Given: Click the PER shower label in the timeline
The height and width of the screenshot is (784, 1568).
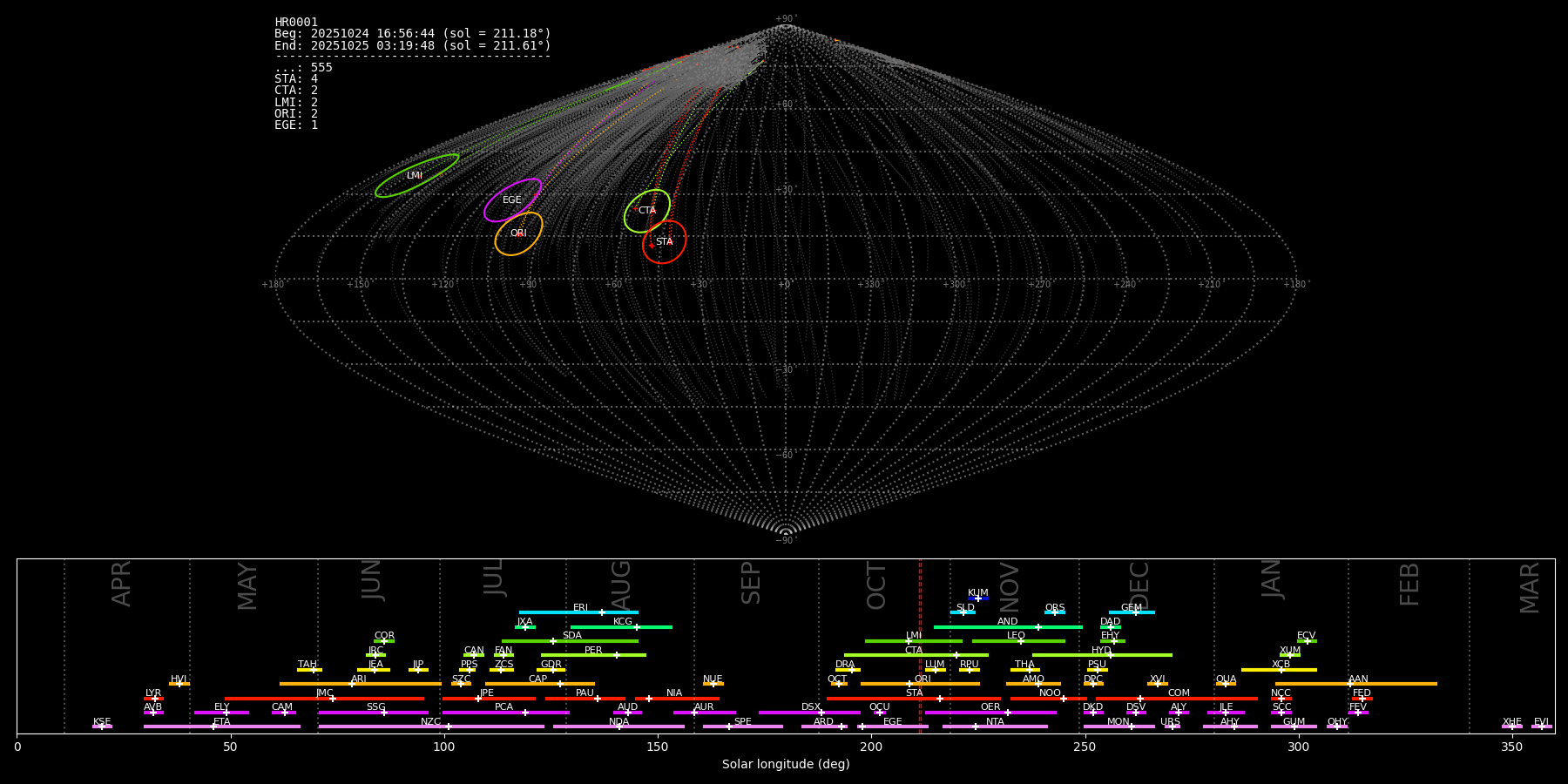Looking at the screenshot, I should (x=593, y=651).
